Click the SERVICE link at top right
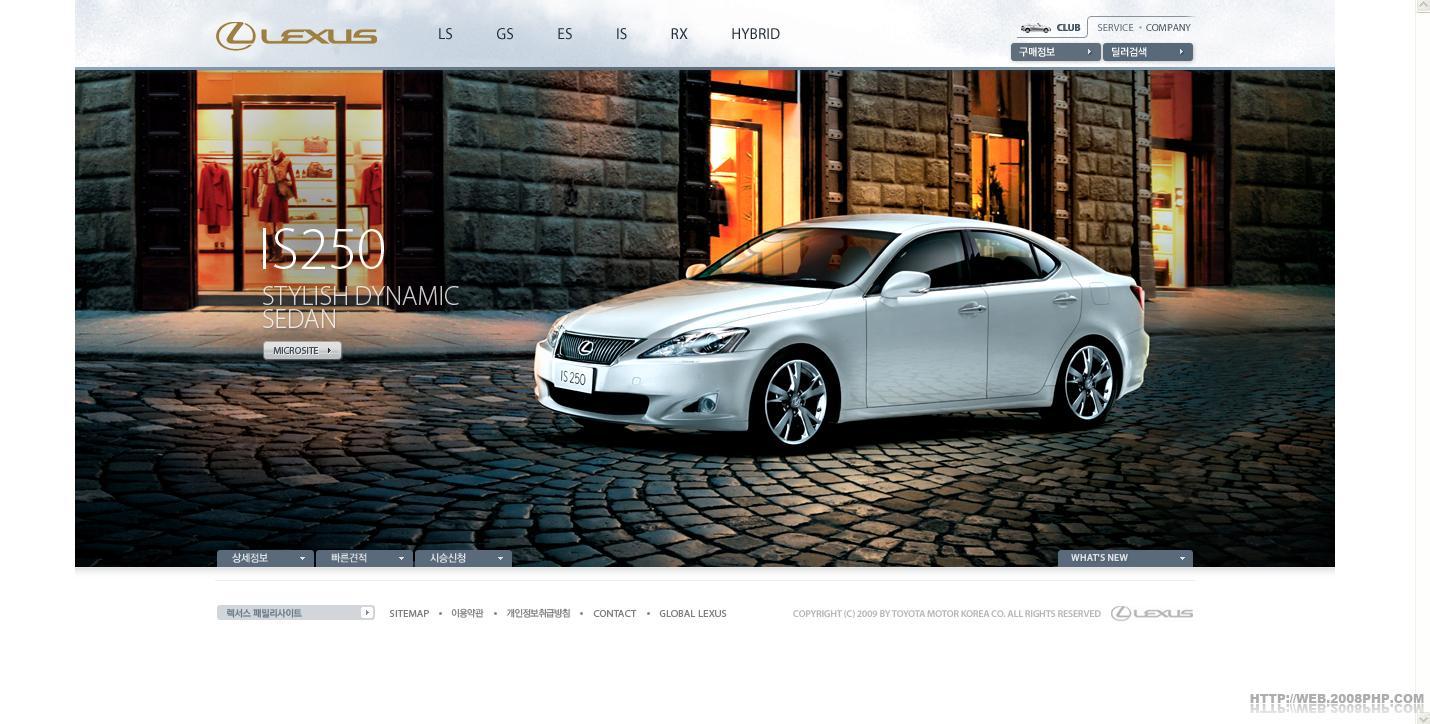This screenshot has height=724, width=1430. pyautogui.click(x=1115, y=28)
